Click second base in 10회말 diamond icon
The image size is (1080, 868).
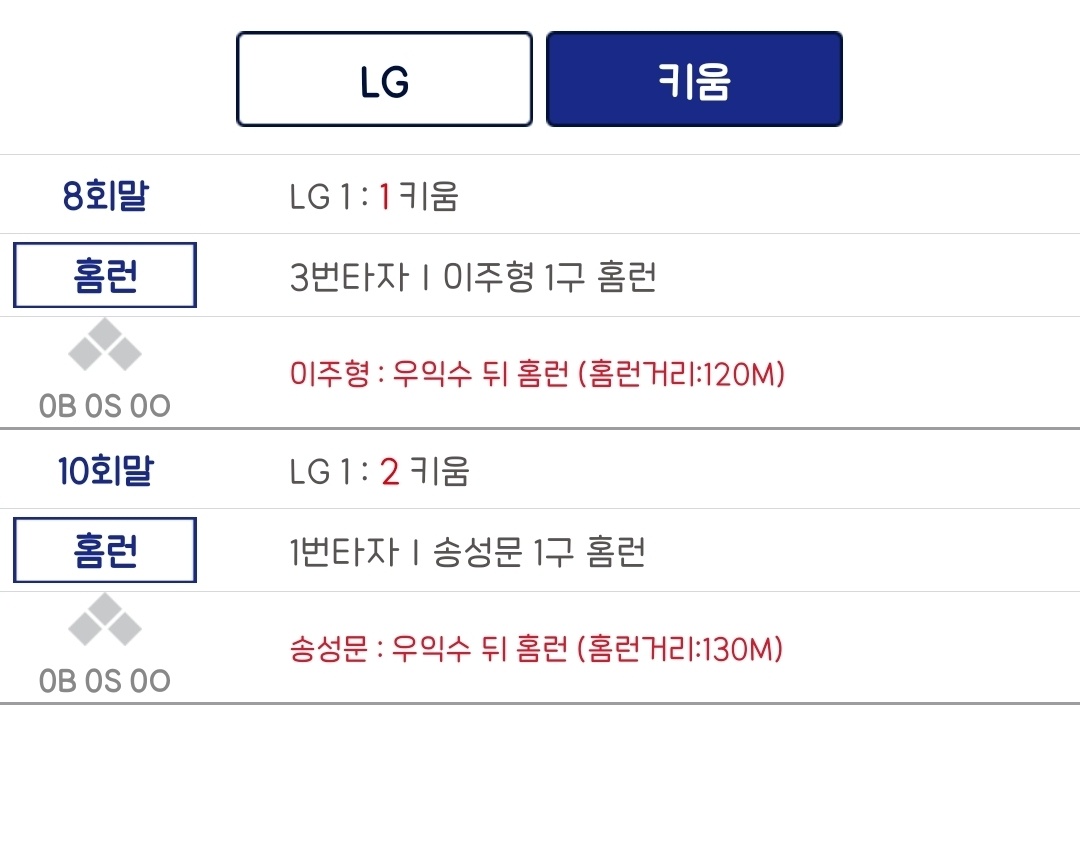(105, 609)
